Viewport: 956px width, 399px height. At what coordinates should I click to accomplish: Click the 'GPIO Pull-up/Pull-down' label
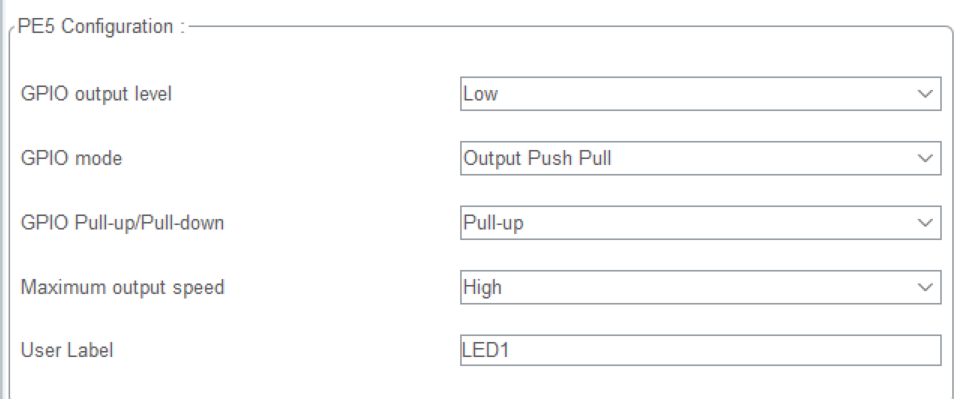[x=123, y=223]
